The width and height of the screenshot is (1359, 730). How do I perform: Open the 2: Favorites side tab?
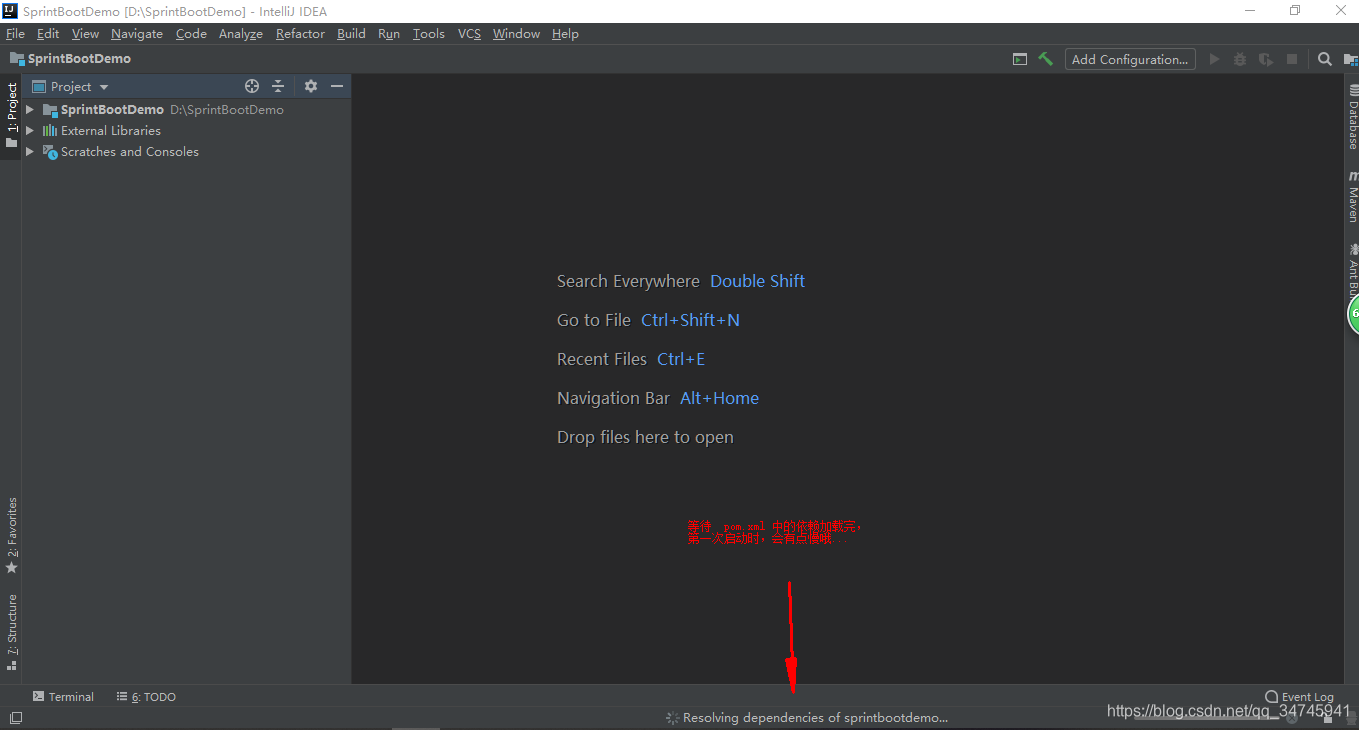click(x=11, y=535)
